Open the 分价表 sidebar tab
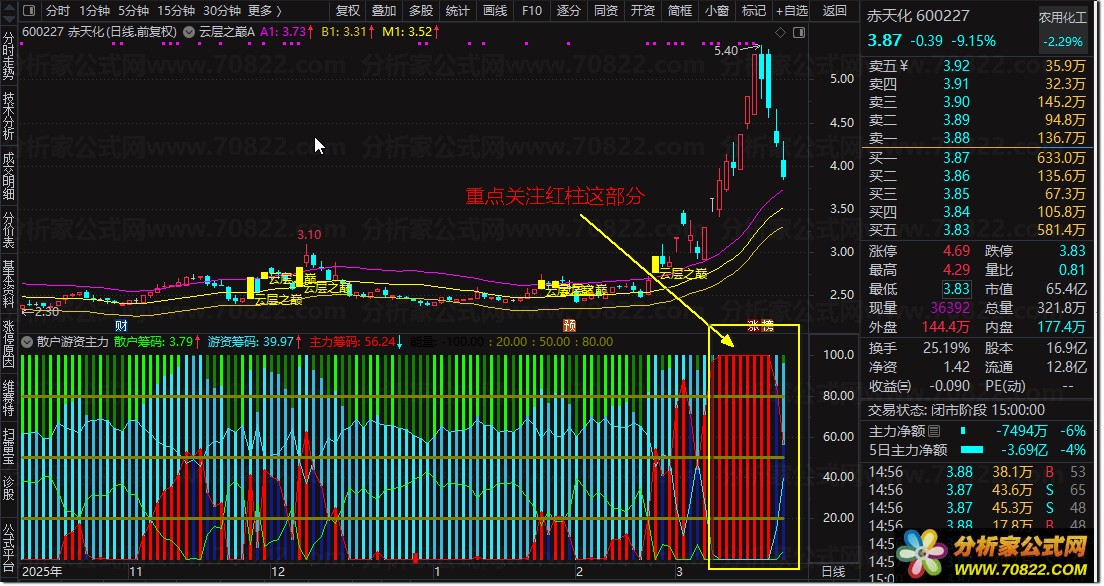 click(x=8, y=230)
